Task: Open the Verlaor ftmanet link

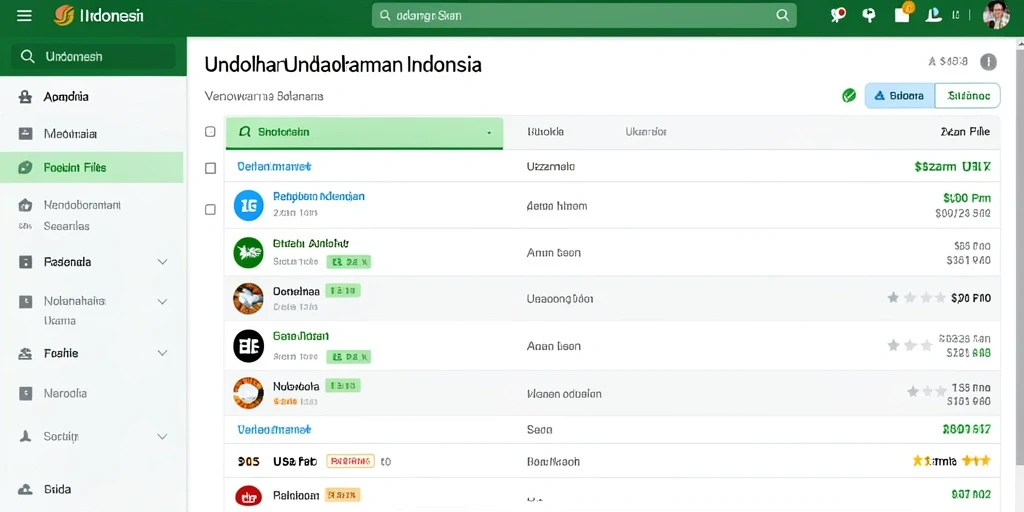Action: pos(274,429)
